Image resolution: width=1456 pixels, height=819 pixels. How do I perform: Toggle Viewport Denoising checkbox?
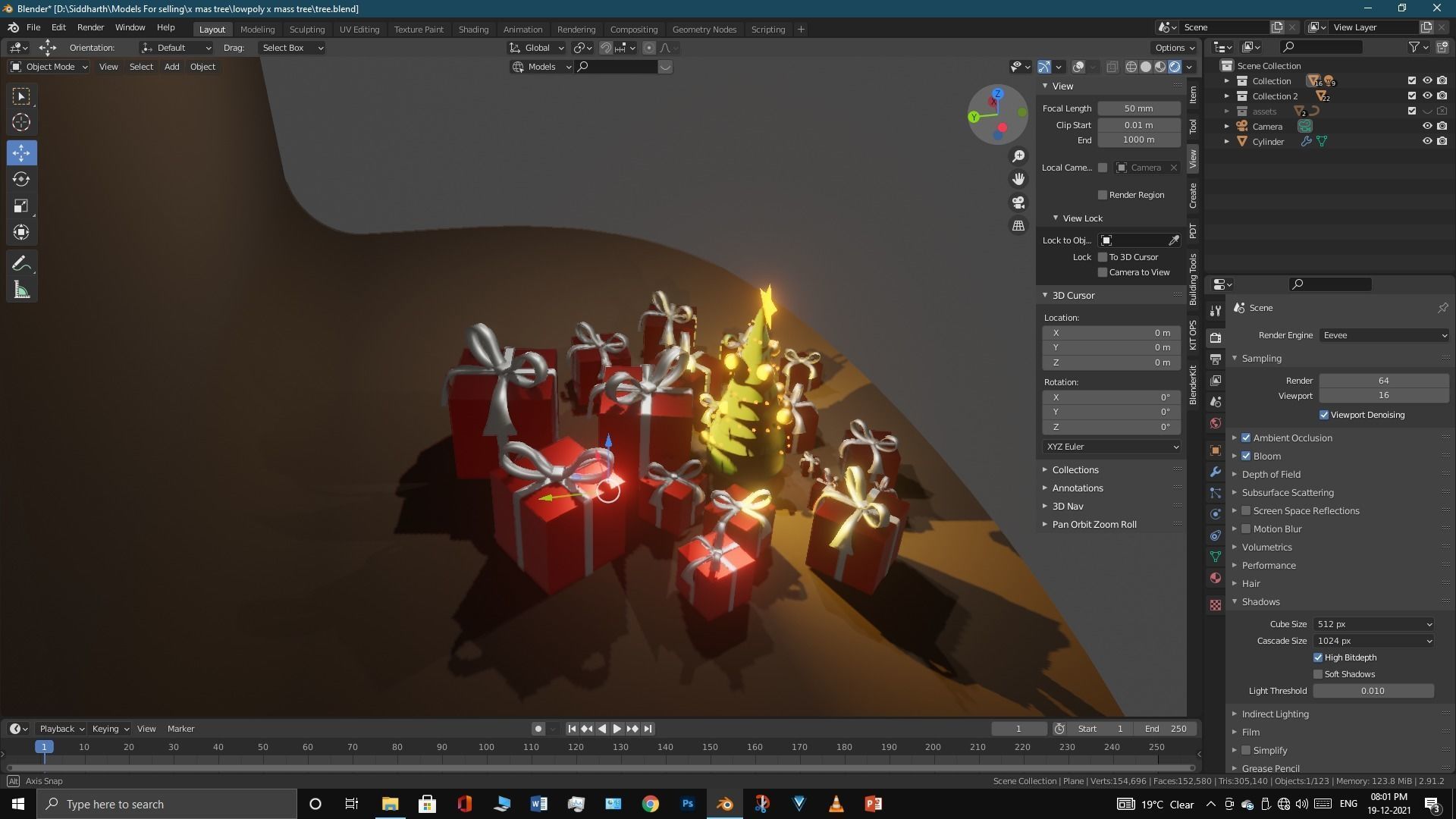pyautogui.click(x=1324, y=415)
